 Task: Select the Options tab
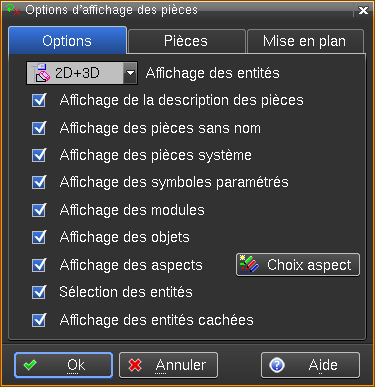(68, 40)
